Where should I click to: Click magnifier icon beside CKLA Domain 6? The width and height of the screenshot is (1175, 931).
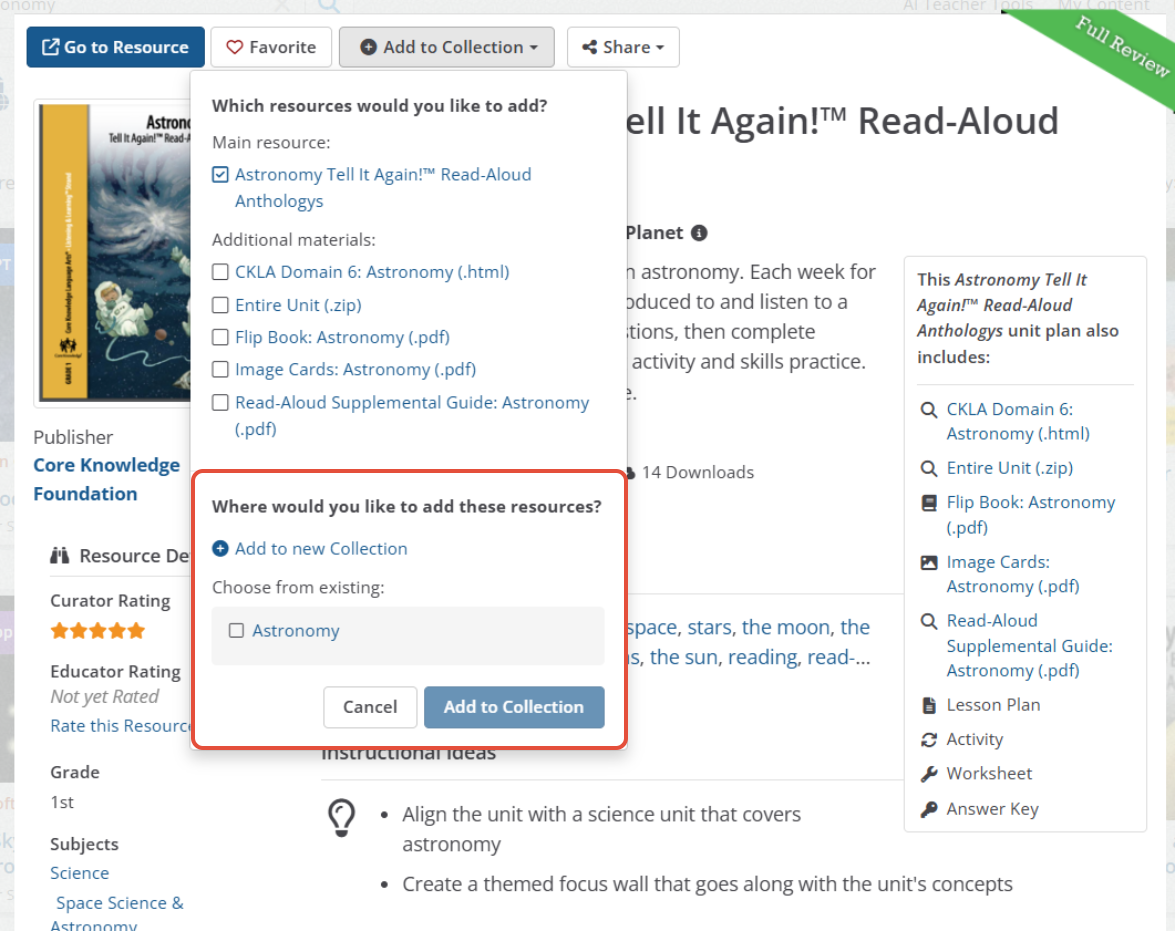coord(928,410)
